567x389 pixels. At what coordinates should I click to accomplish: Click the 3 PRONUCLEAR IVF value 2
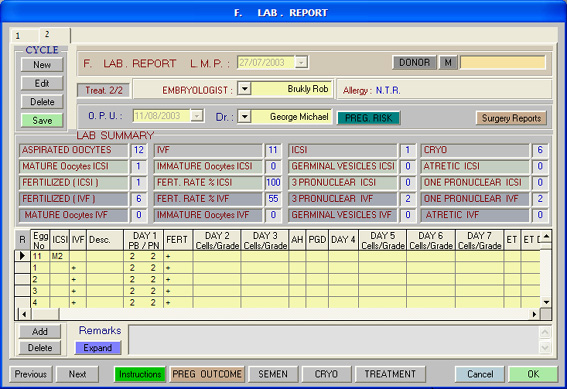click(408, 198)
